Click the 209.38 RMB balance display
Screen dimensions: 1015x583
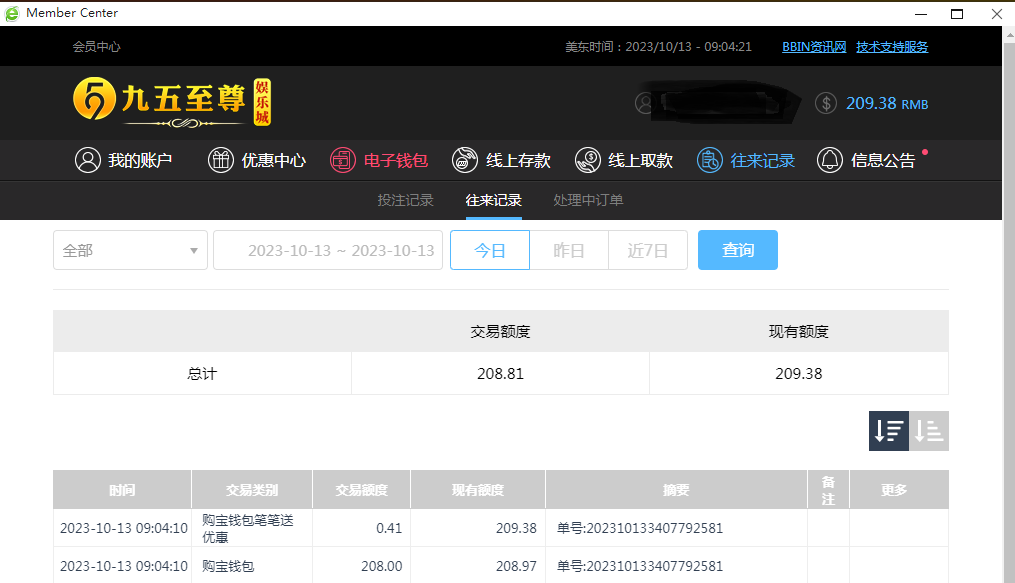tap(887, 104)
